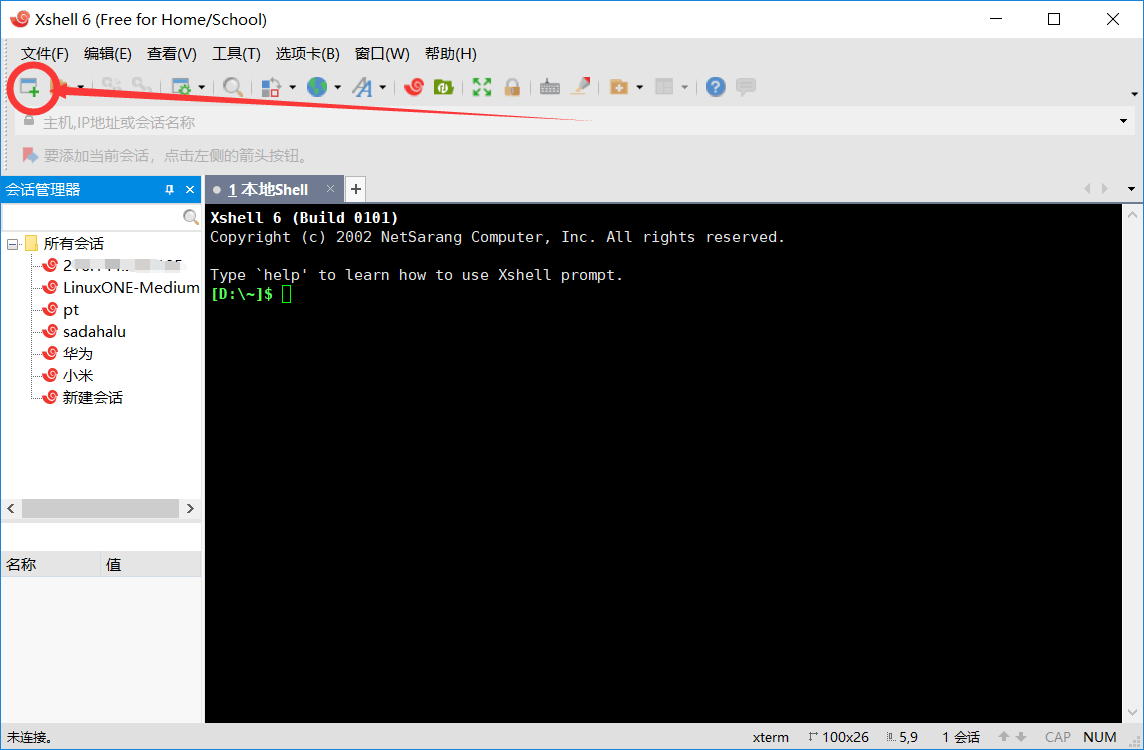Switch to the 本地Shell tab
1144x750 pixels.
(268, 190)
